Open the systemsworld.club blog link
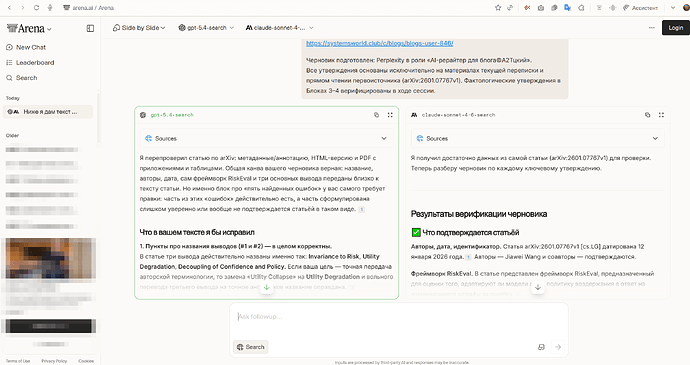 click(379, 43)
